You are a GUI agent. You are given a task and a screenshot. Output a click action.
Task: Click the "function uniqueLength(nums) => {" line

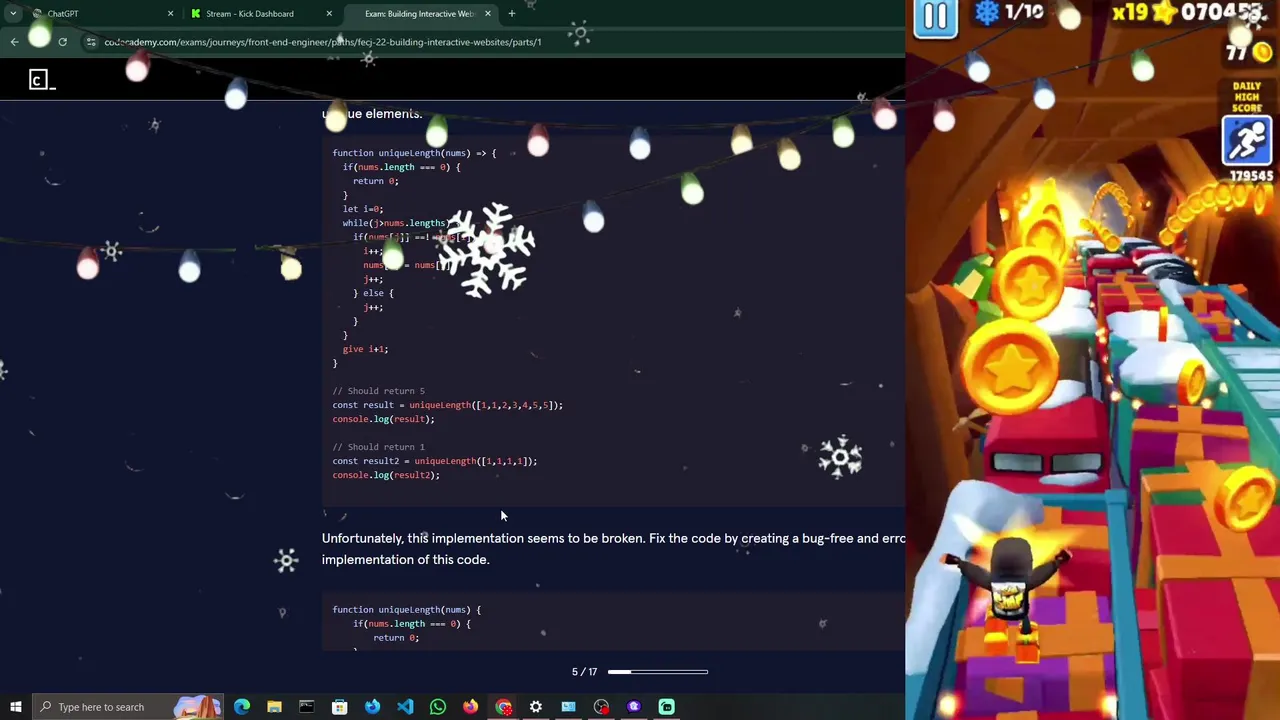point(414,153)
